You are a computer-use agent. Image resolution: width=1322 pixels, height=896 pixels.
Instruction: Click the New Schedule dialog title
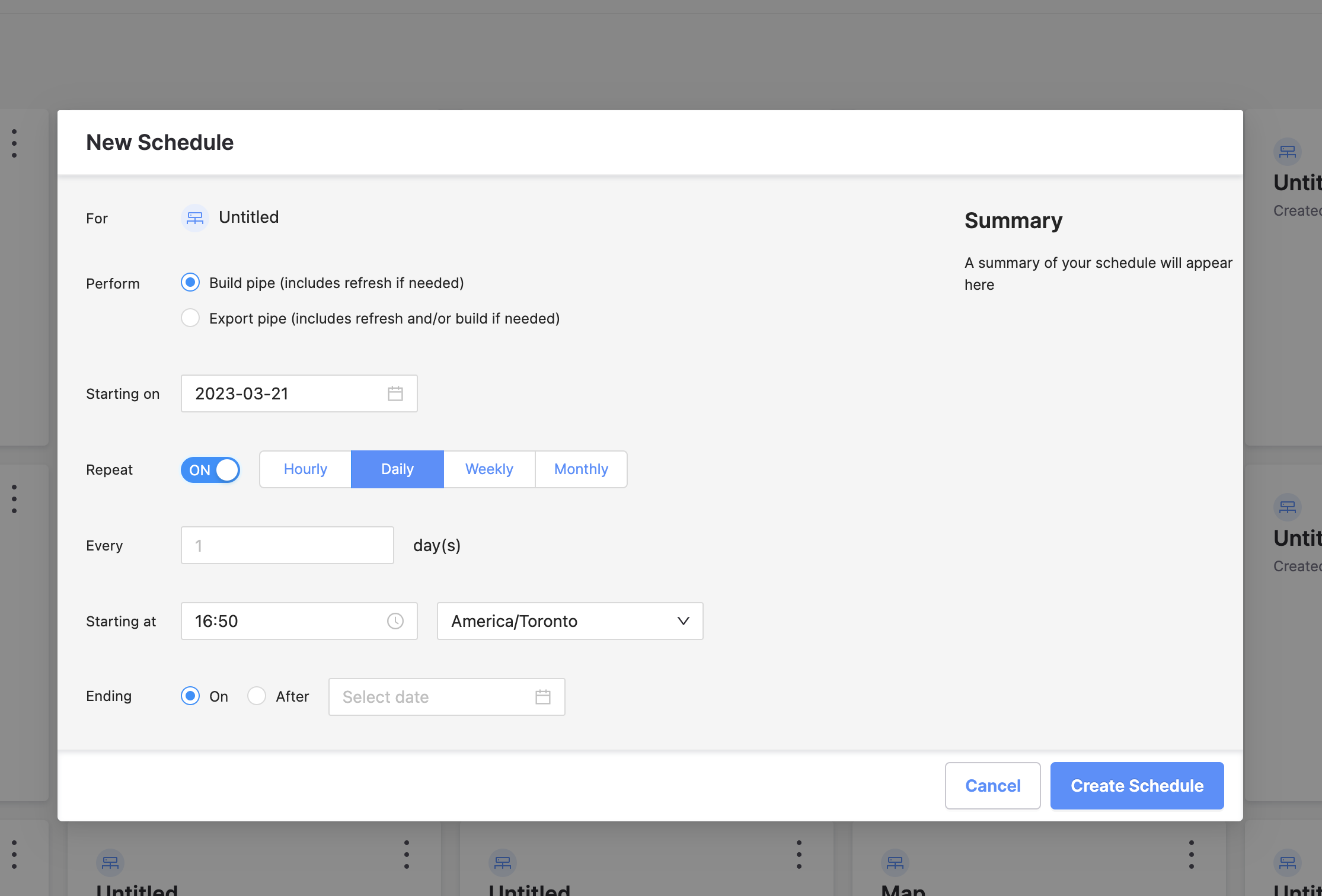[160, 143]
